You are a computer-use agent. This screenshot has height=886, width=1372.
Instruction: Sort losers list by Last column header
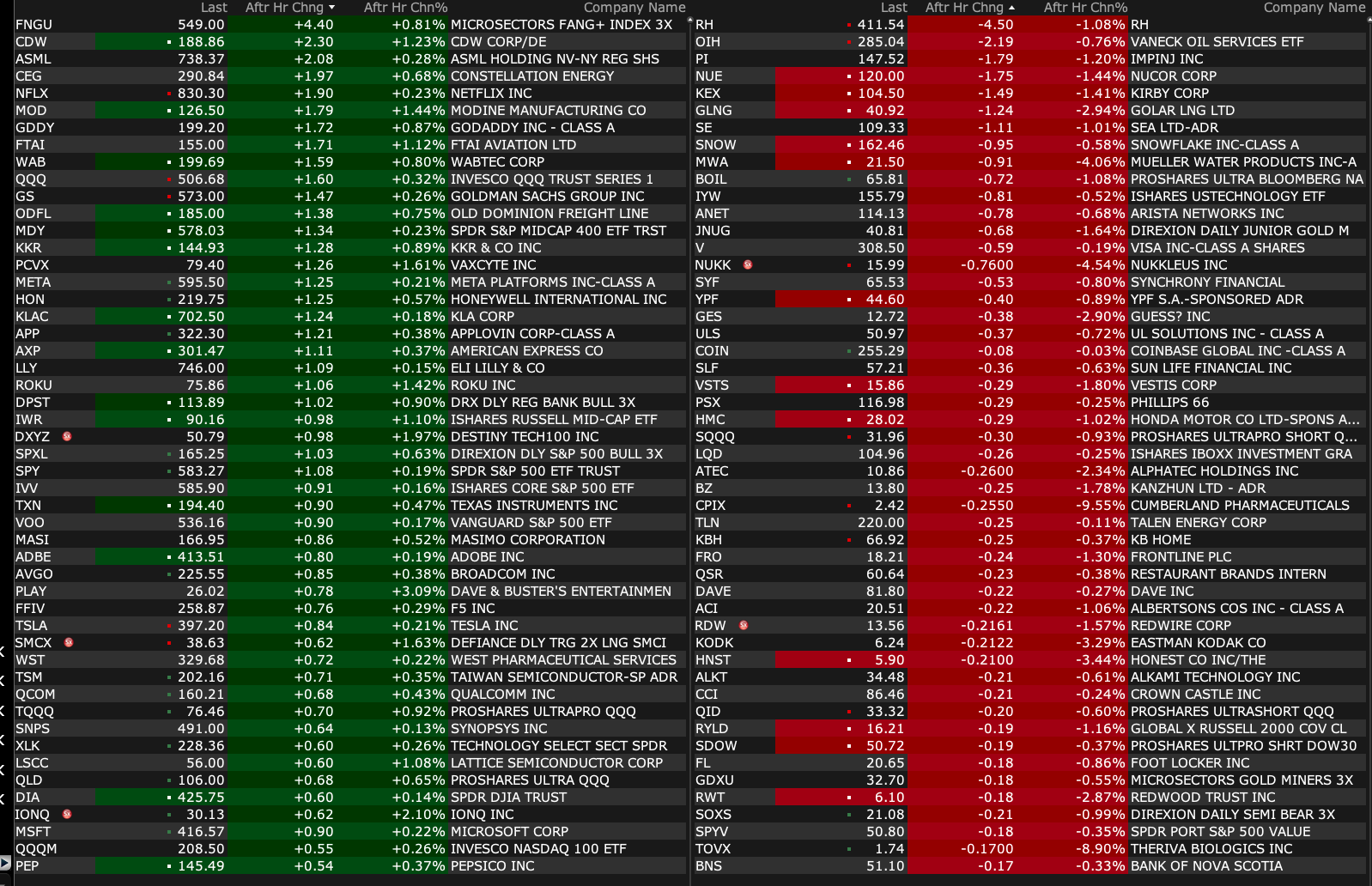click(893, 8)
